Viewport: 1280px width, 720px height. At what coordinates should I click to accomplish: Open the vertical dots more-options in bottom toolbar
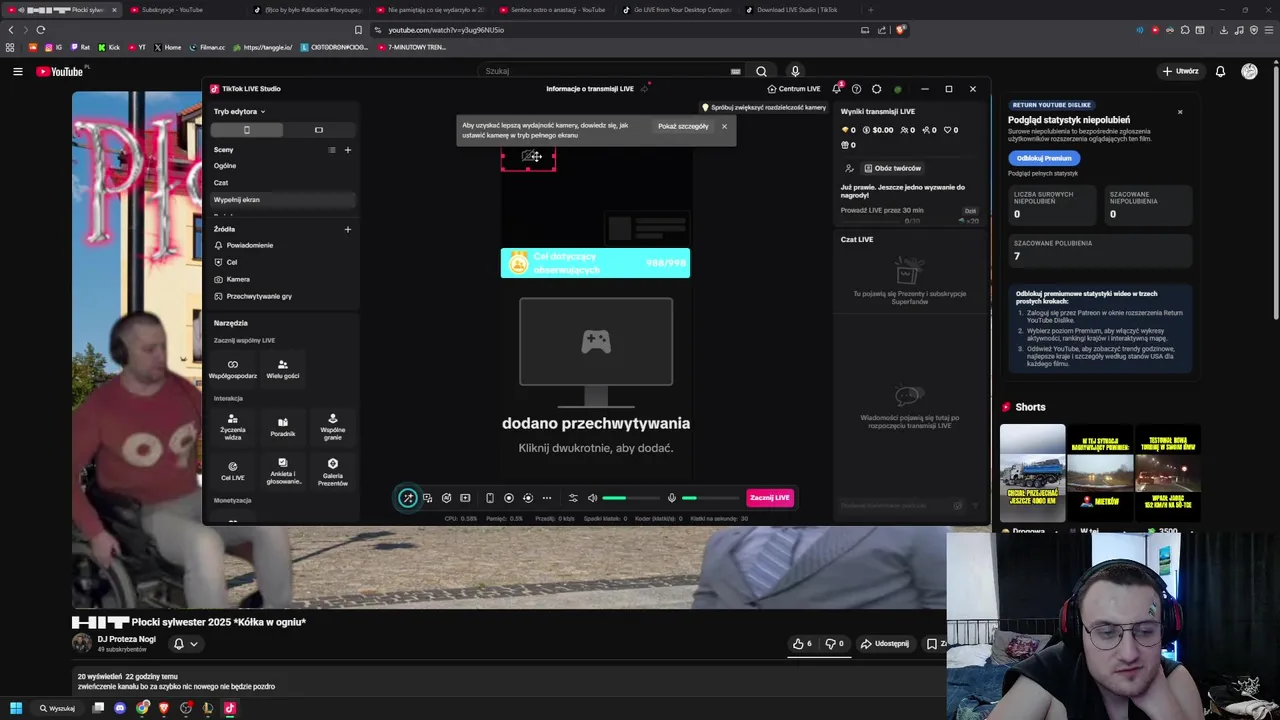546,498
